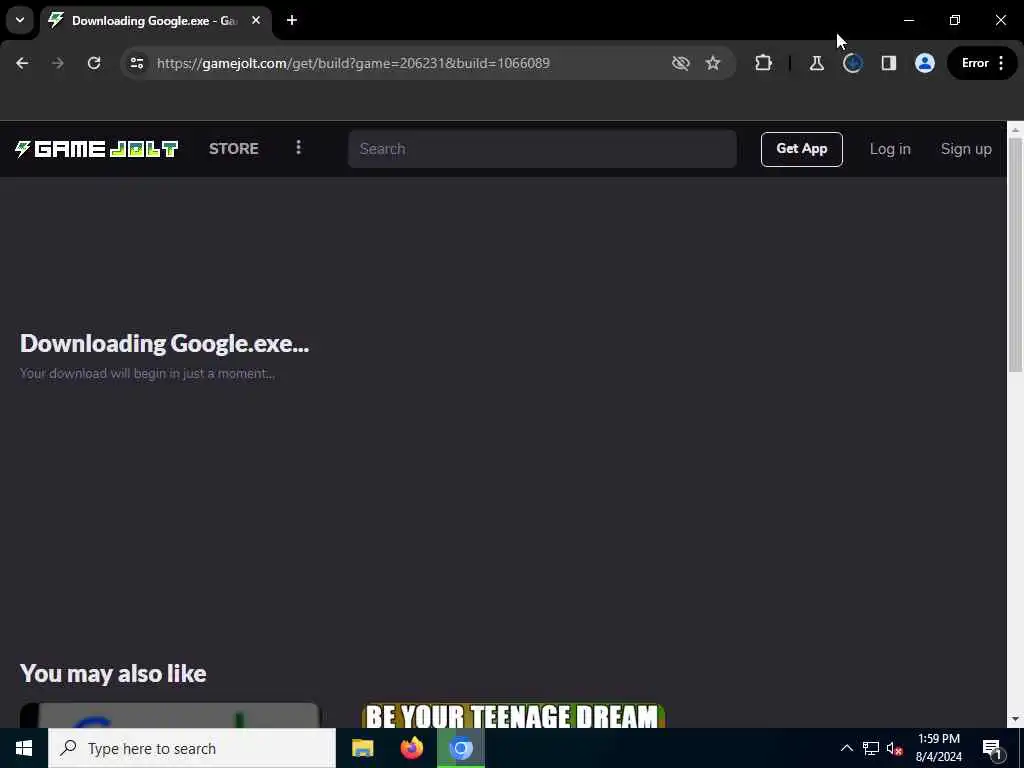Open the Error Chrome menu button
Screen dimensions: 1024x768
point(983,63)
